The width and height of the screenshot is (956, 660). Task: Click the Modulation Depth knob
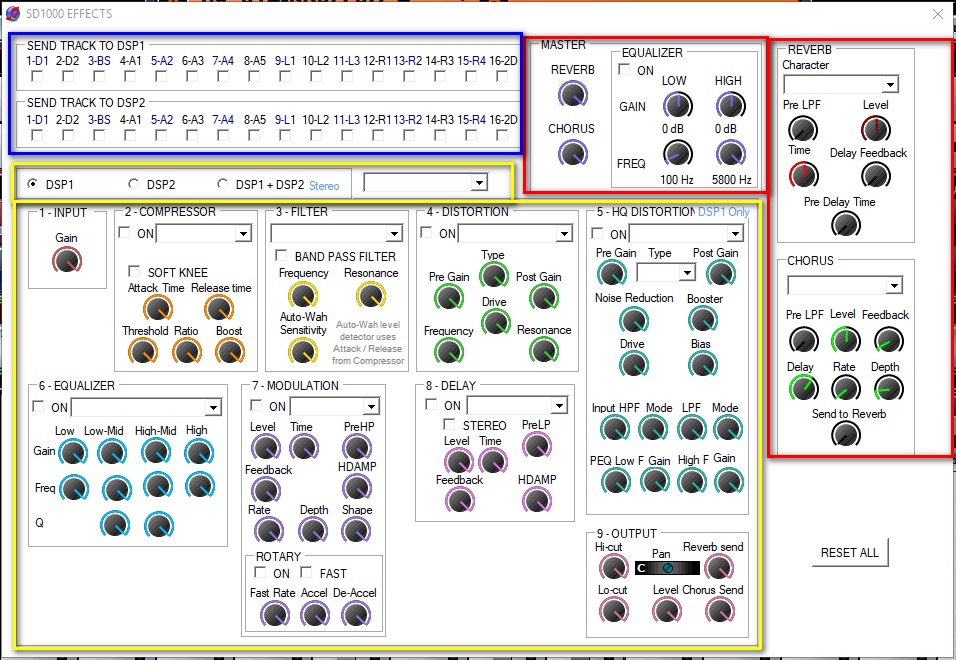click(313, 530)
